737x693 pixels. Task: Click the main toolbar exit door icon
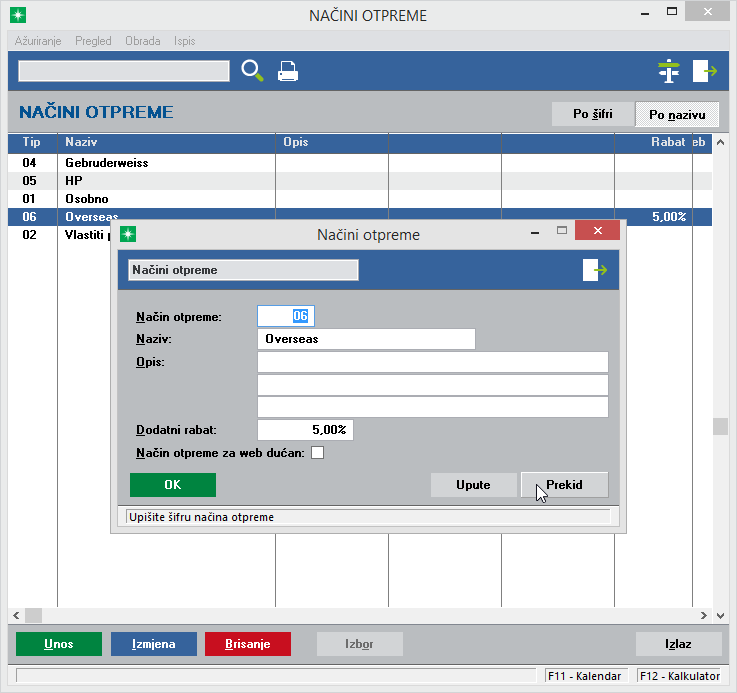pyautogui.click(x=705, y=71)
